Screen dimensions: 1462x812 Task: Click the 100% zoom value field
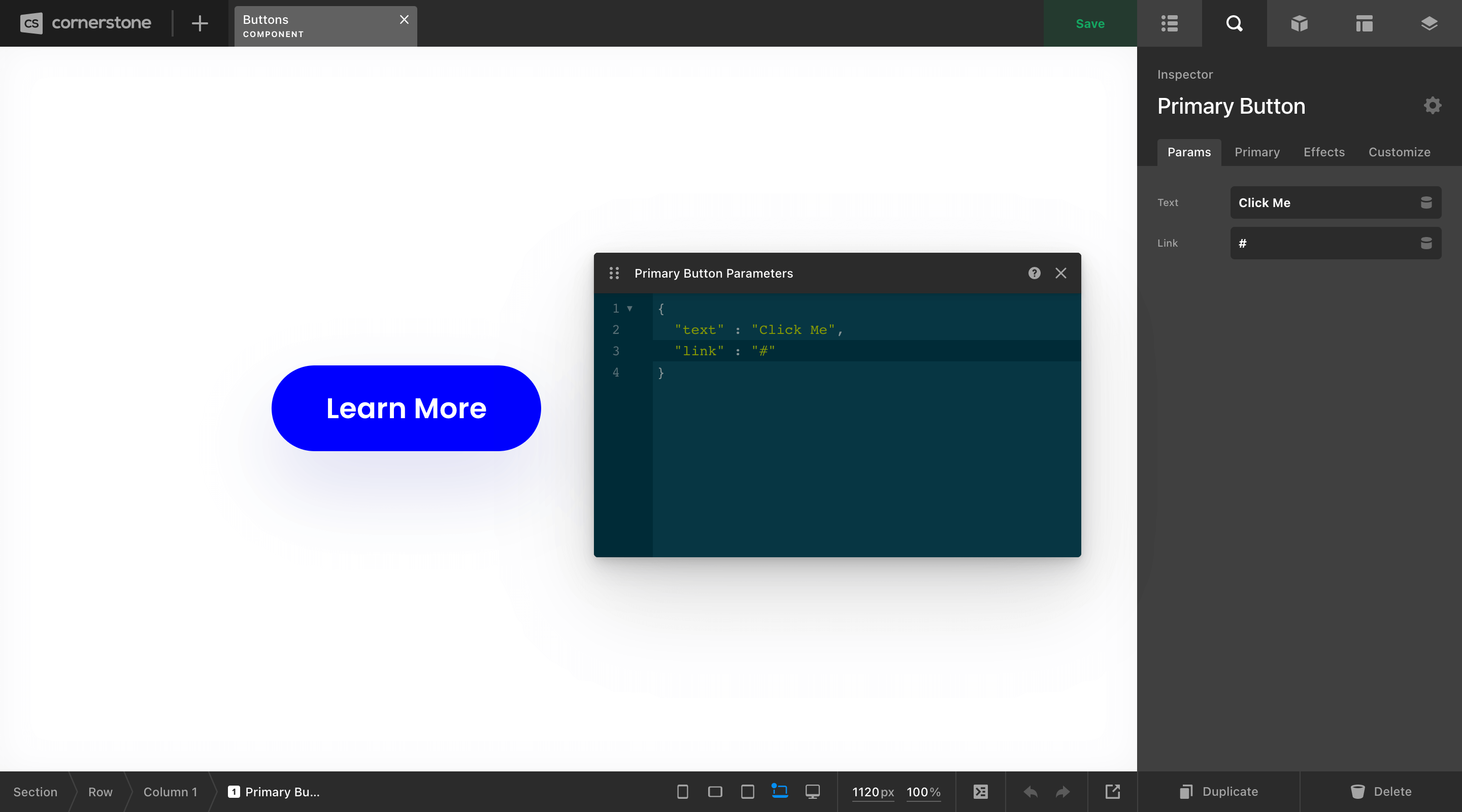pyautogui.click(x=922, y=792)
